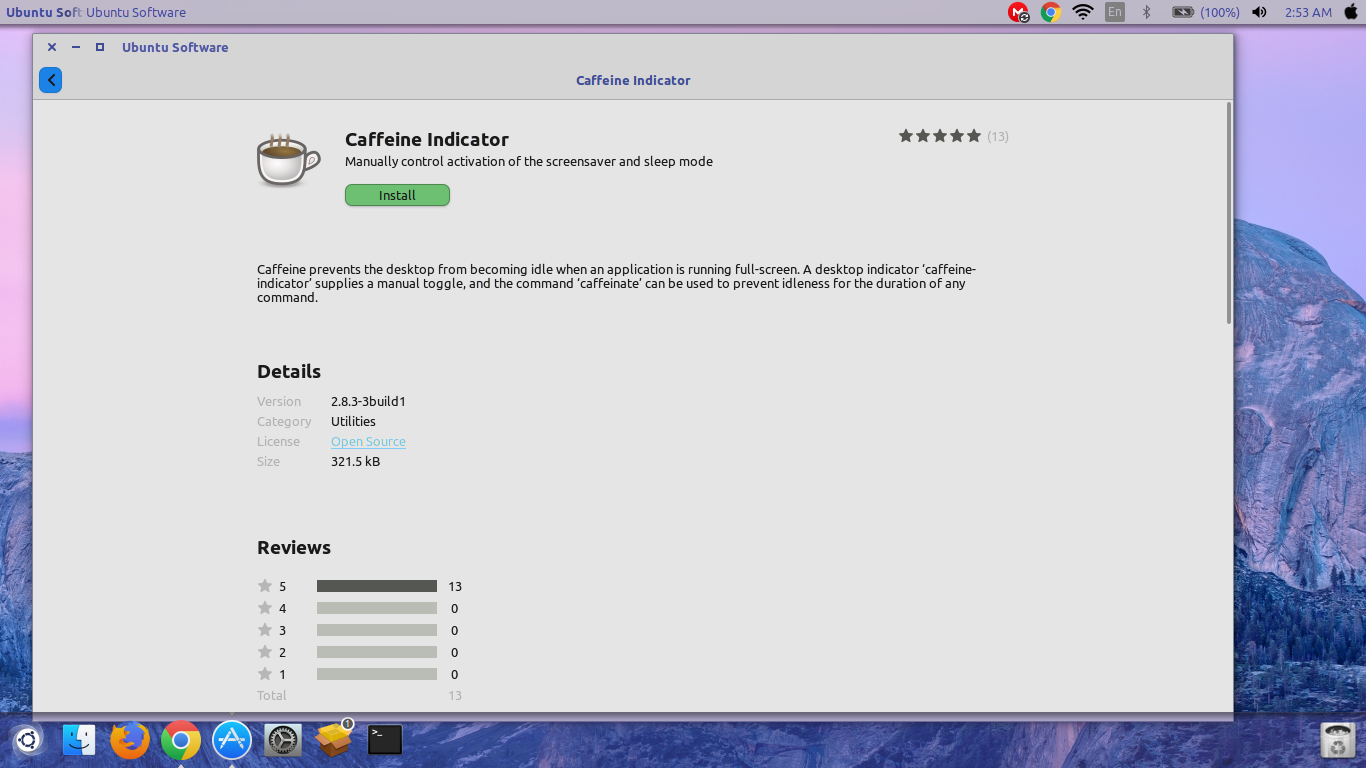
Task: Click the Ubuntu Software title in top panel
Action: [x=136, y=12]
